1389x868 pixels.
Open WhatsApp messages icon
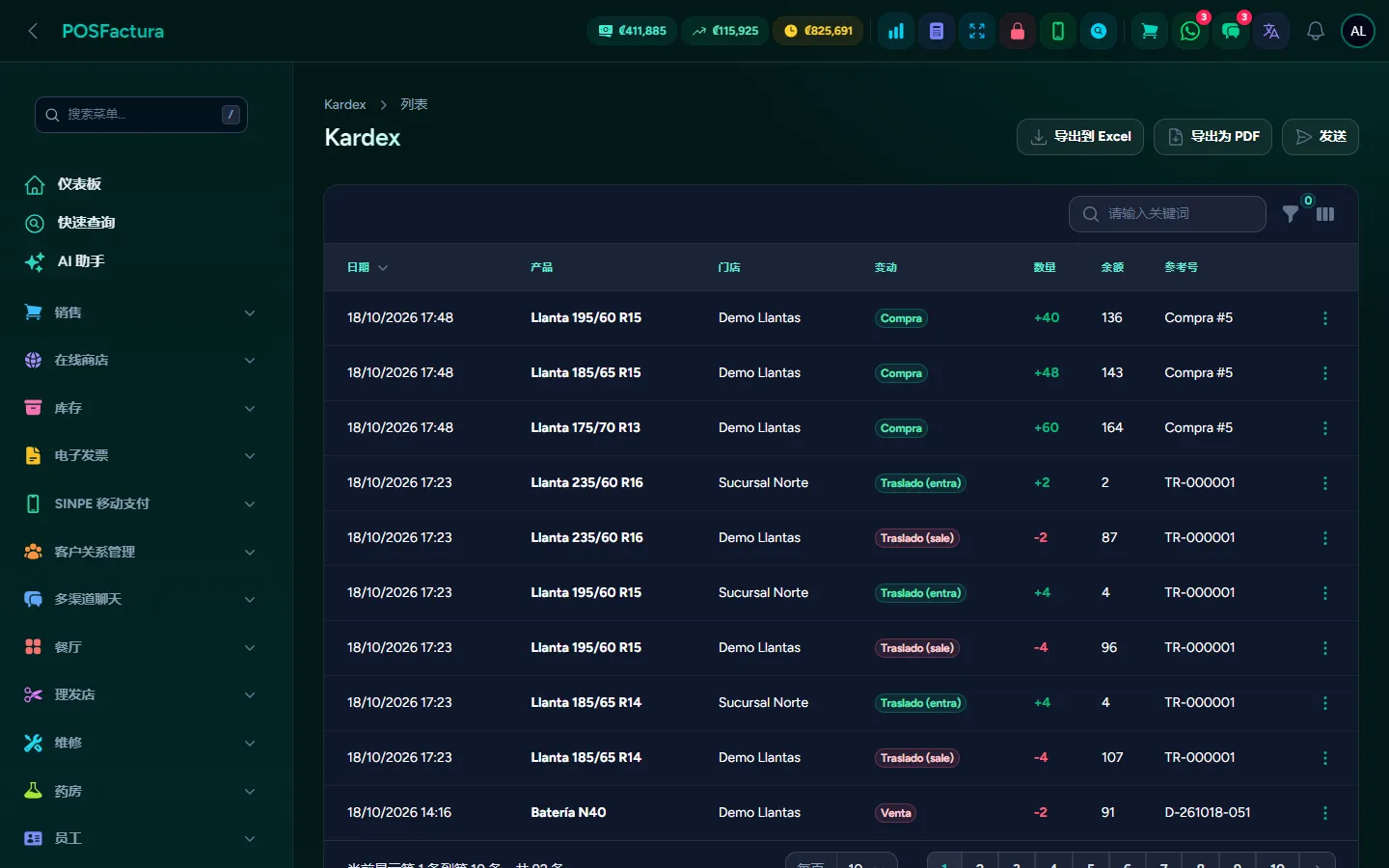(1190, 31)
